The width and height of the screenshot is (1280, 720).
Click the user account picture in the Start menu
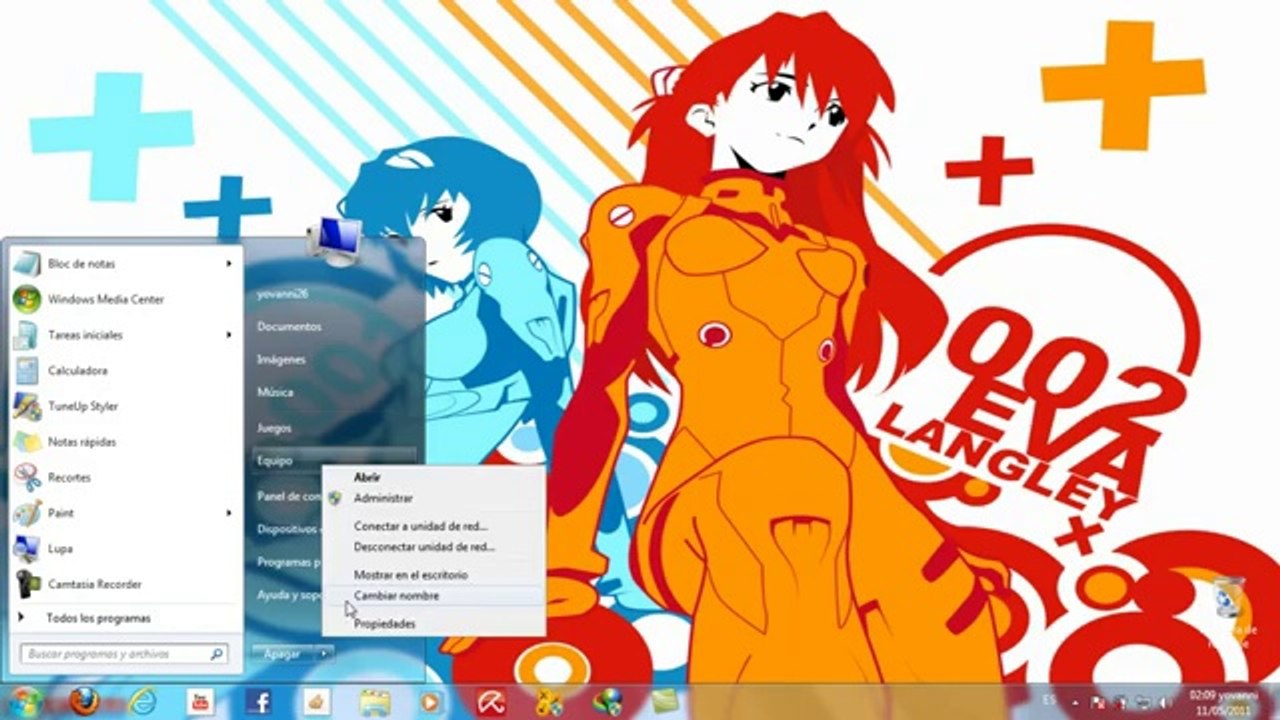pos(335,240)
